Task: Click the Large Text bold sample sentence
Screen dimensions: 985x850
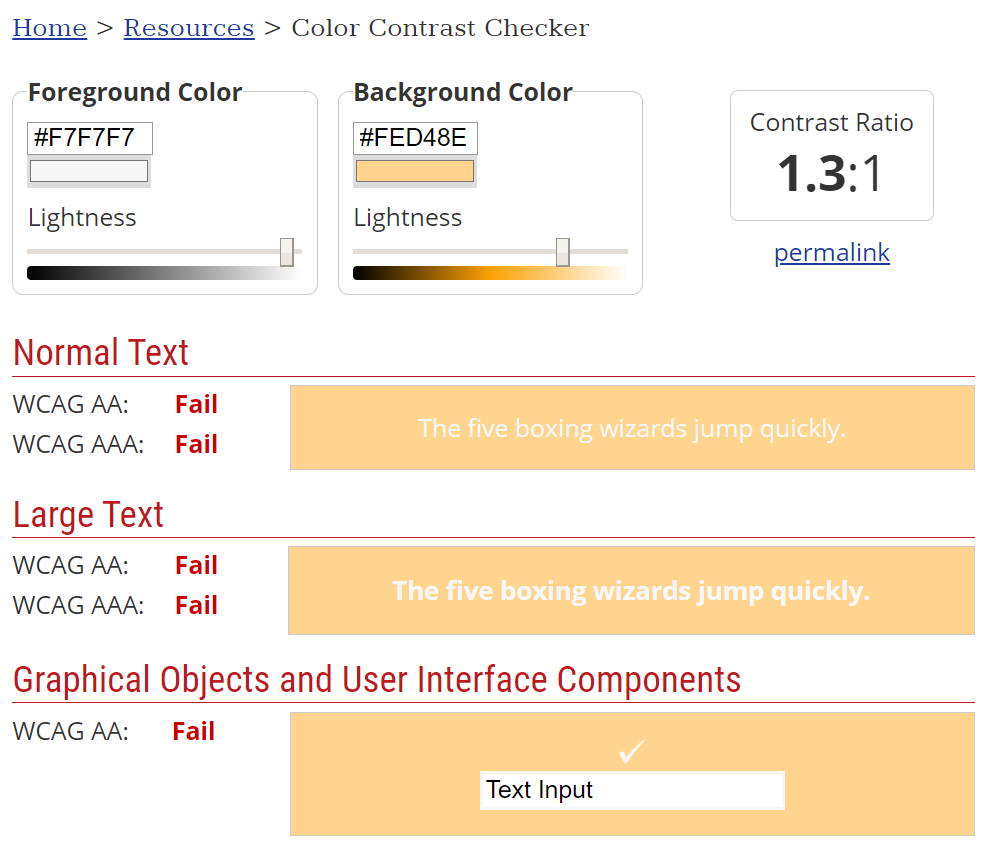Action: tap(631, 591)
